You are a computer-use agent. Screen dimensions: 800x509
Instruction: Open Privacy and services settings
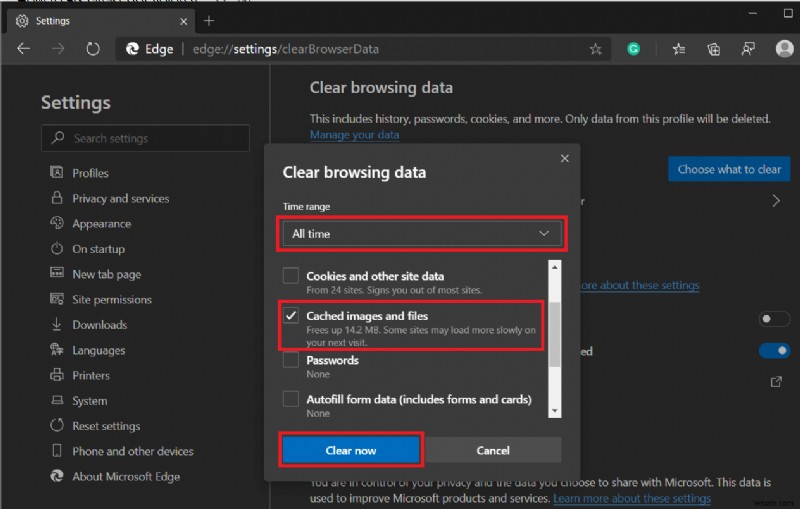121,198
